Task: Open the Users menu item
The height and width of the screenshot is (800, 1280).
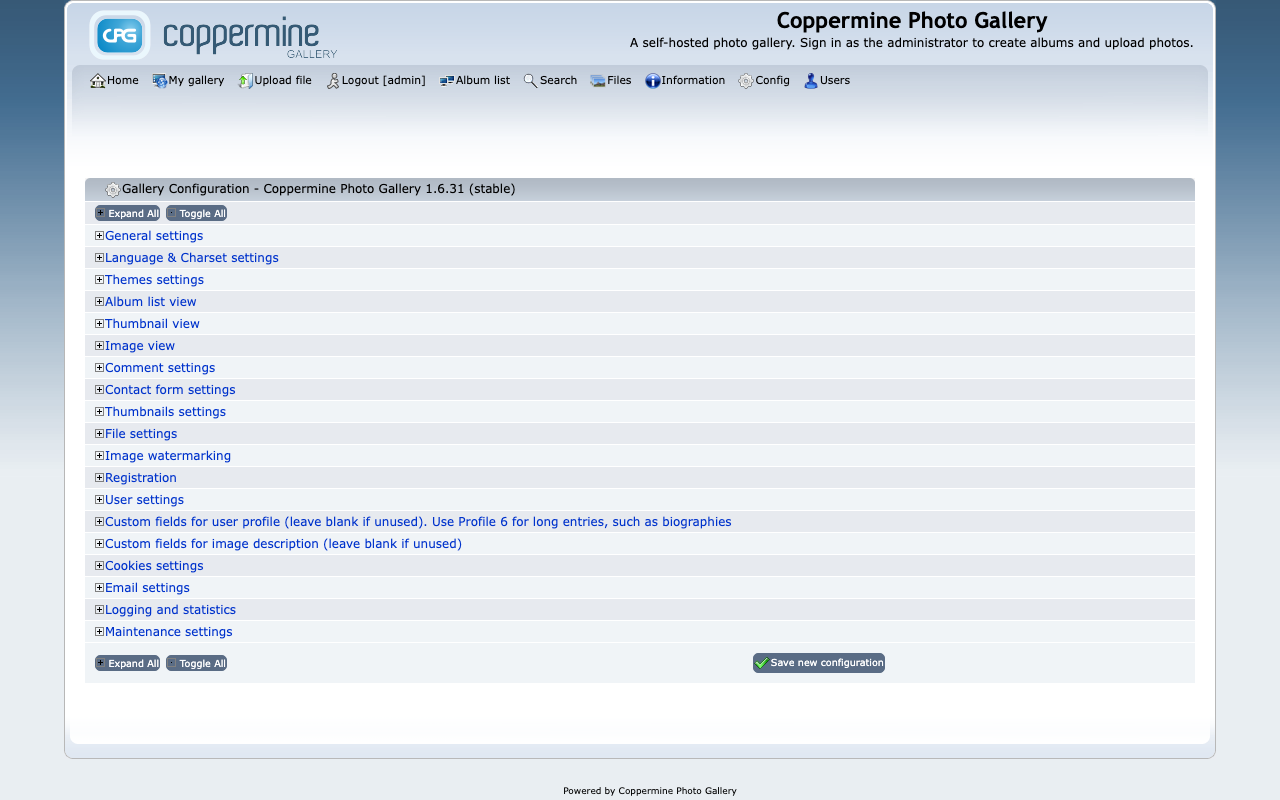Action: 827,81
